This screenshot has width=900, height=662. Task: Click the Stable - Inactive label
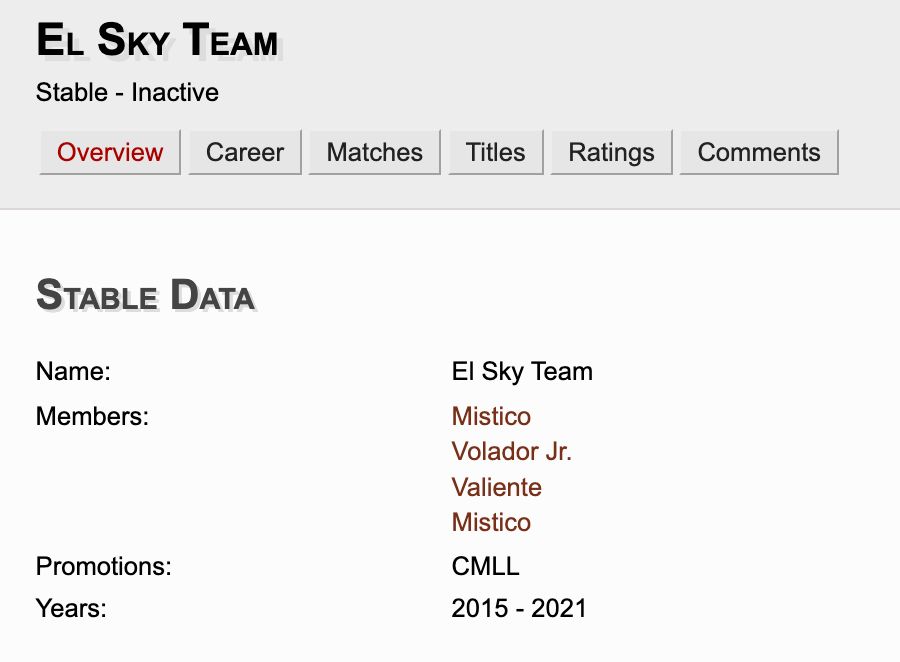click(126, 92)
